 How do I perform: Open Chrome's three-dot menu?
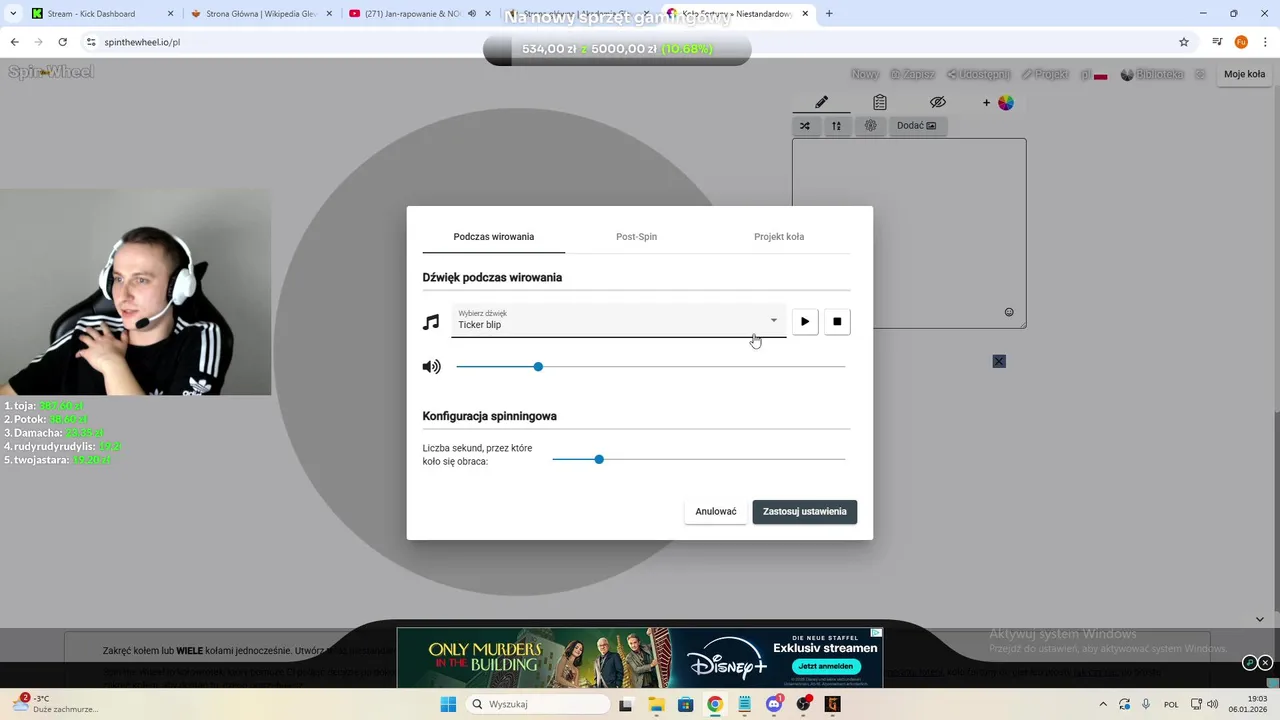point(1264,42)
